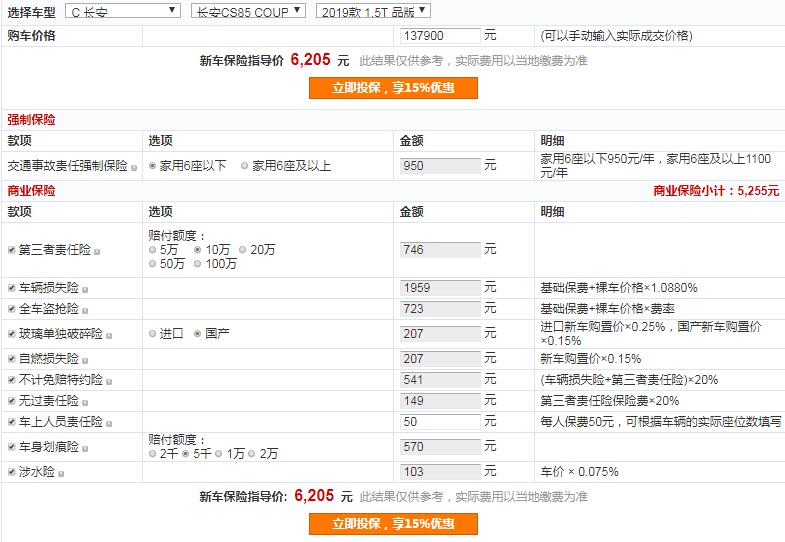Open the trim dropdown showing 2019款 1.5T
The height and width of the screenshot is (542, 785).
373,11
